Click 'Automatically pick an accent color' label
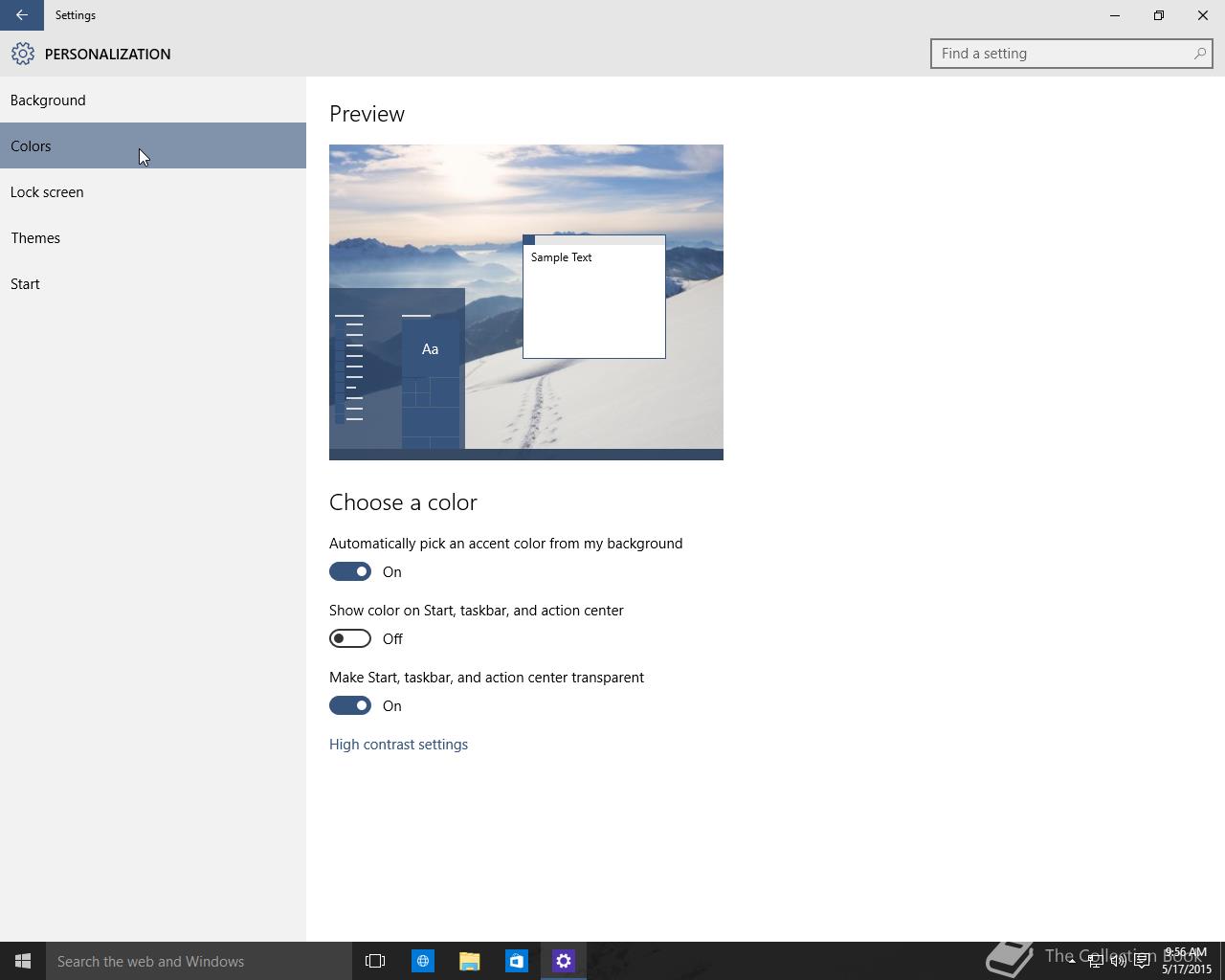 click(505, 543)
